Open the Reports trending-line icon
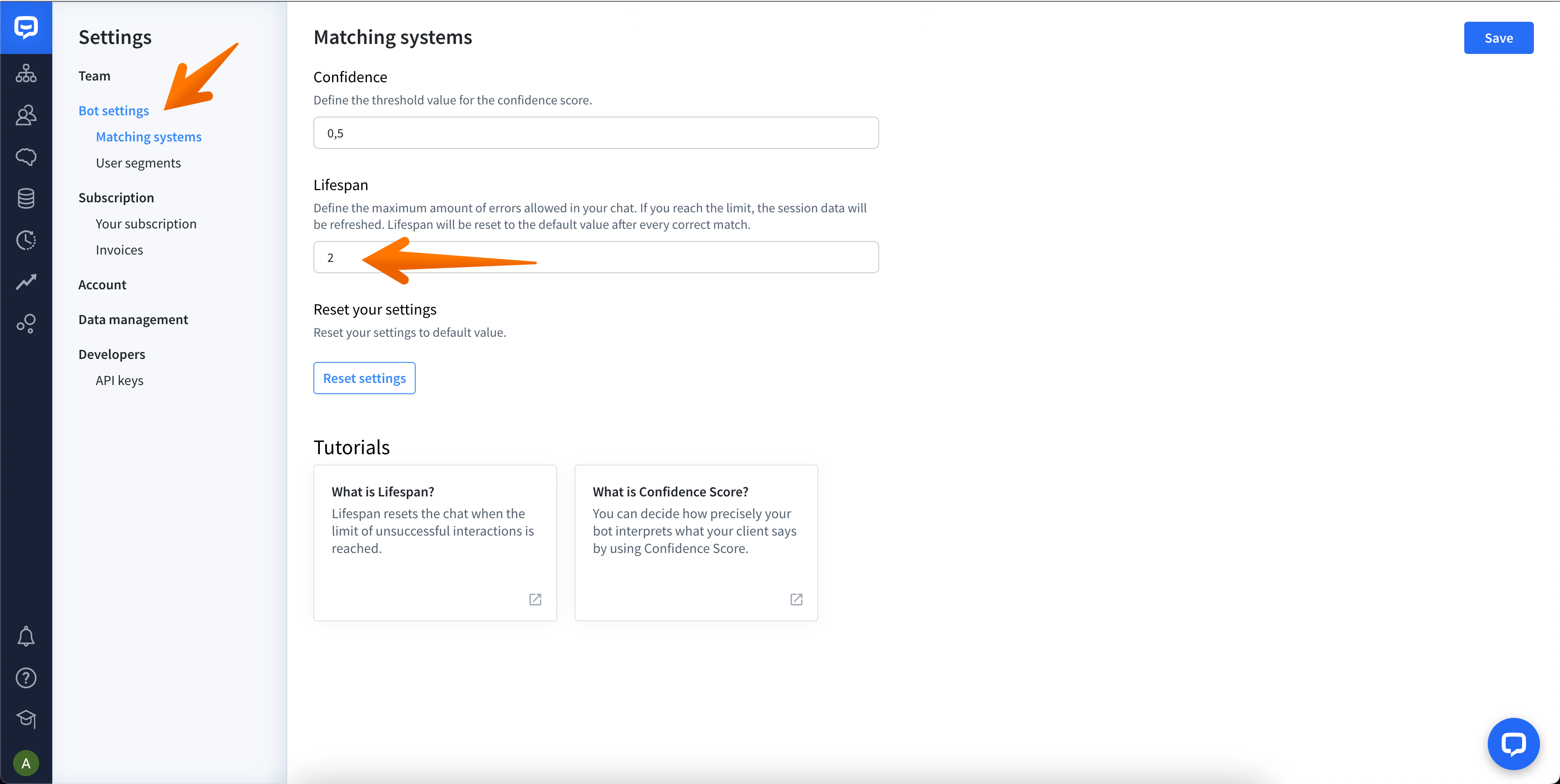1560x784 pixels. coord(26,281)
